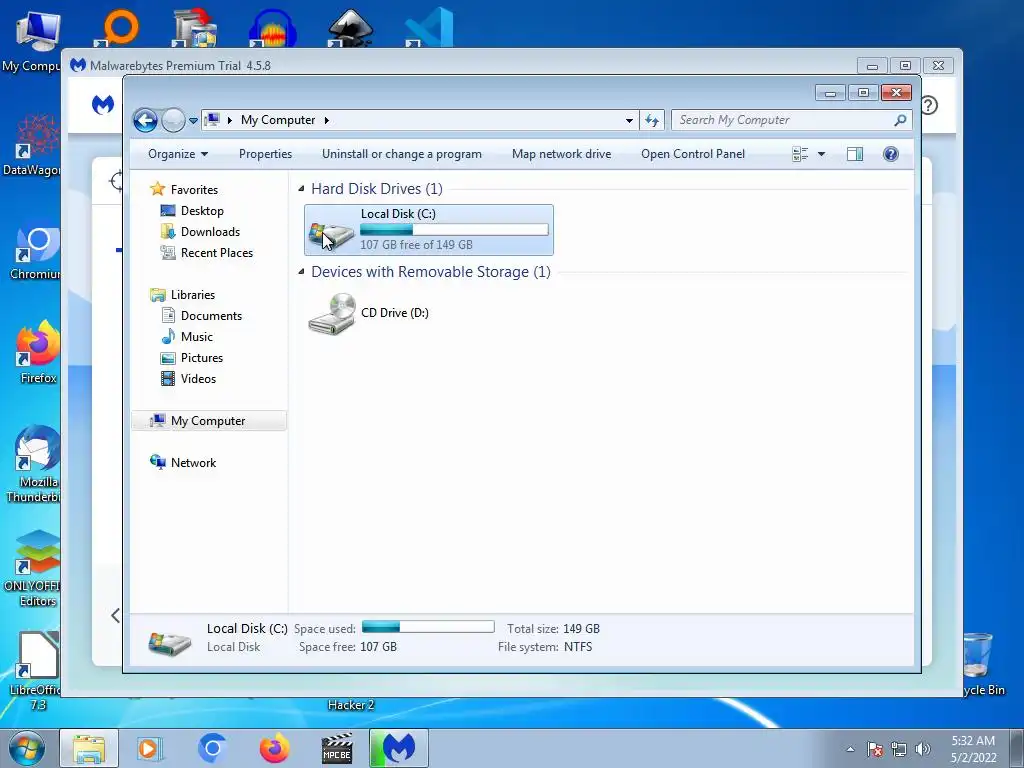
Task: Open Downloads in Favorites
Action: pos(210,232)
